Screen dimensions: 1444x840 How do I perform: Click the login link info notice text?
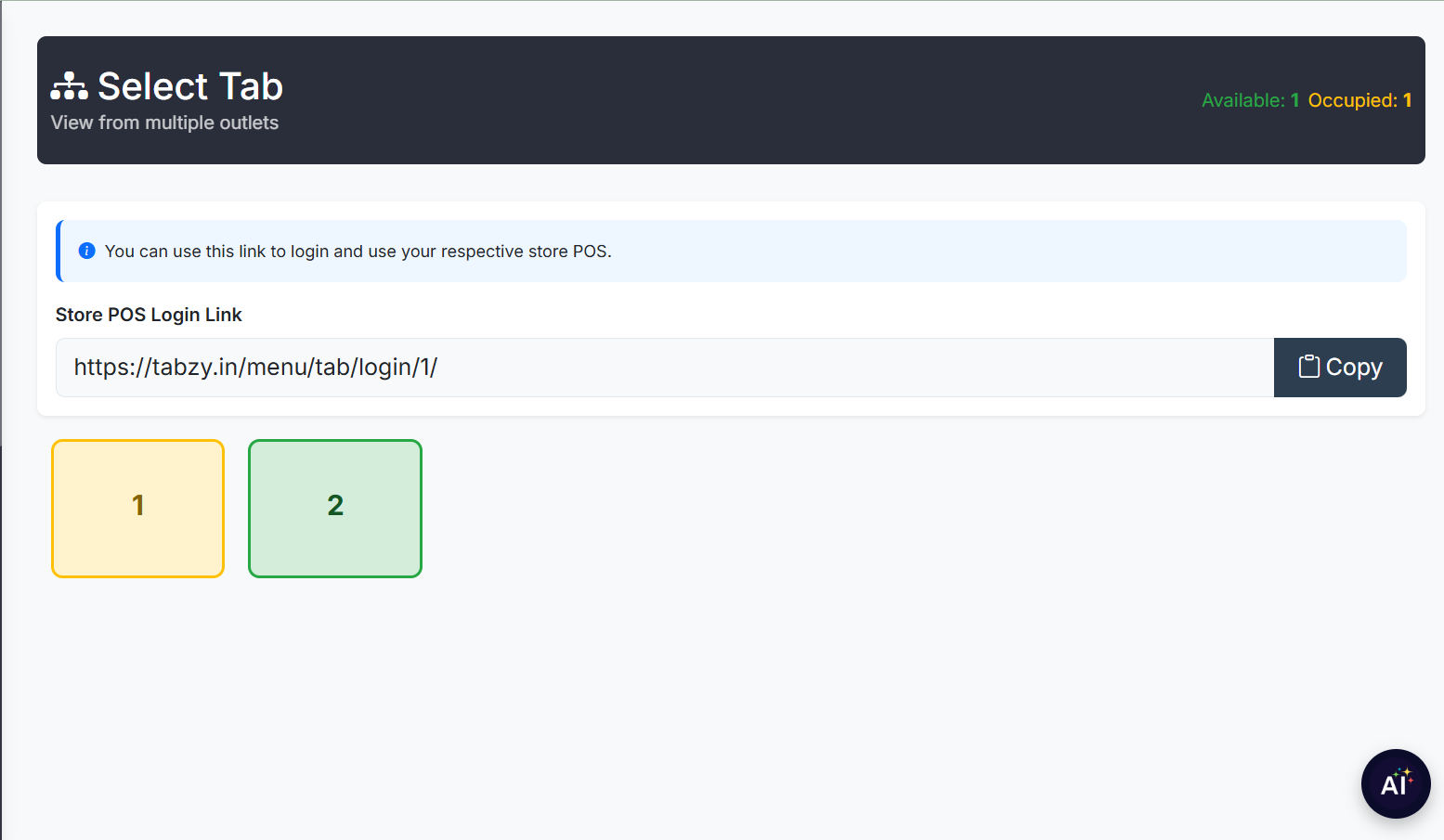358,252
